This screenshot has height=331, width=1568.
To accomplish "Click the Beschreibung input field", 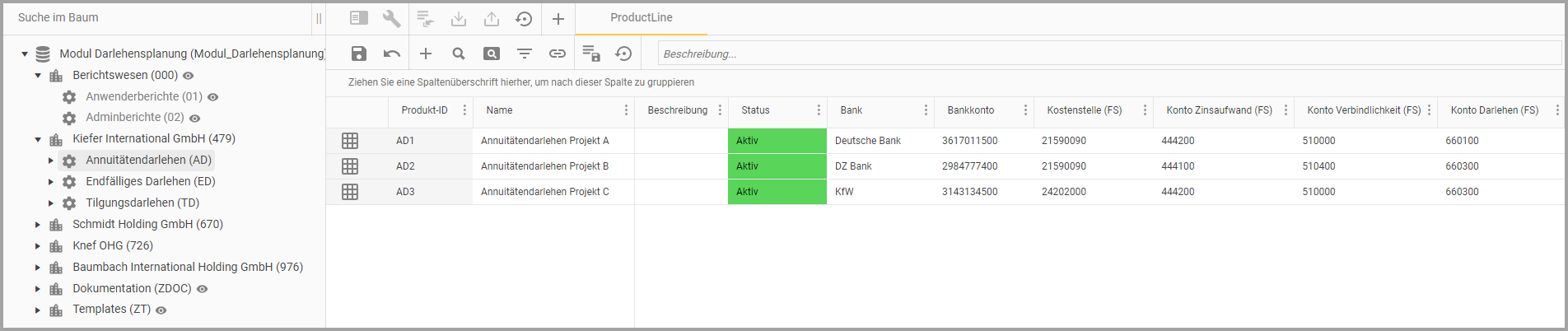I will pyautogui.click(x=1108, y=54).
